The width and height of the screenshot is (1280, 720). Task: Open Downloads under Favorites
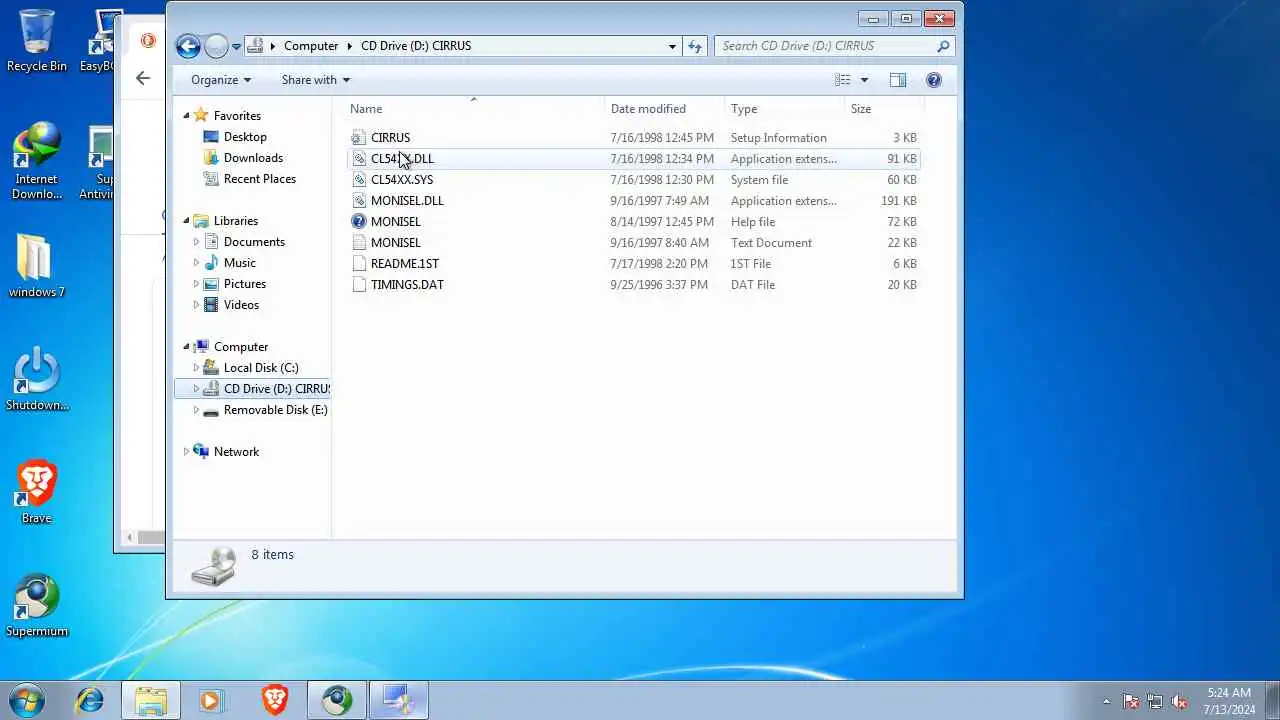pyautogui.click(x=253, y=158)
